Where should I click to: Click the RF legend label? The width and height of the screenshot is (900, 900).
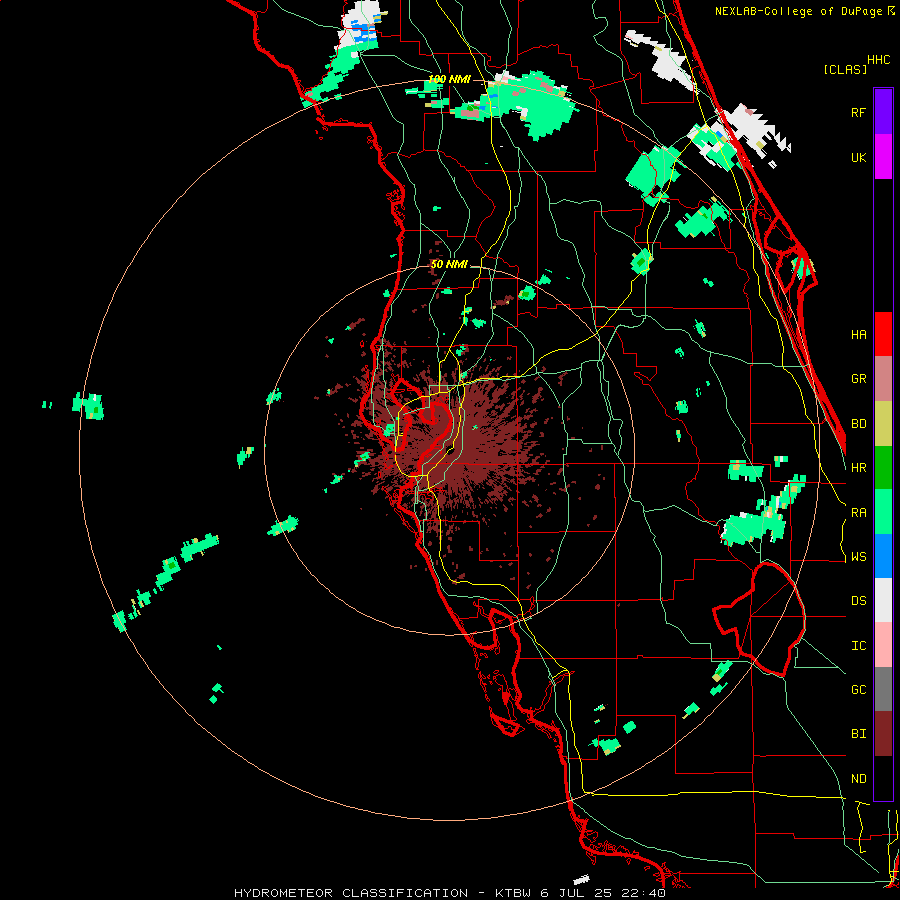858,112
